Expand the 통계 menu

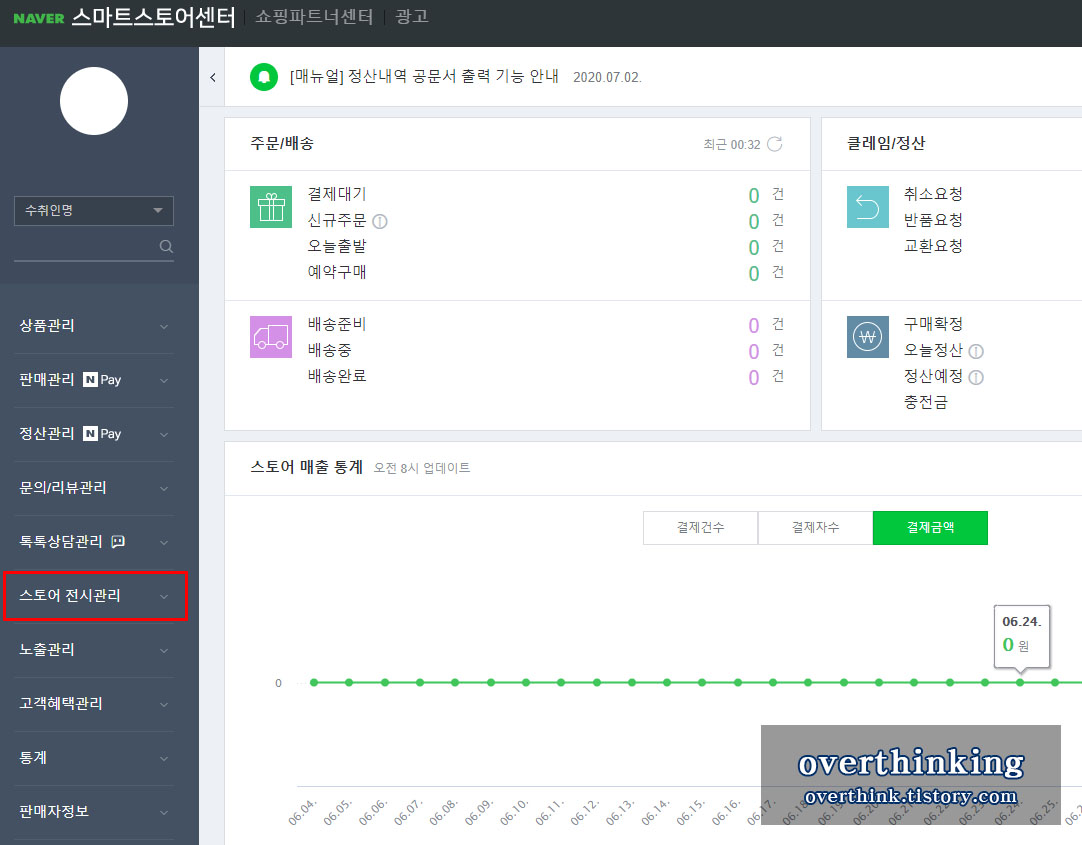coord(94,757)
